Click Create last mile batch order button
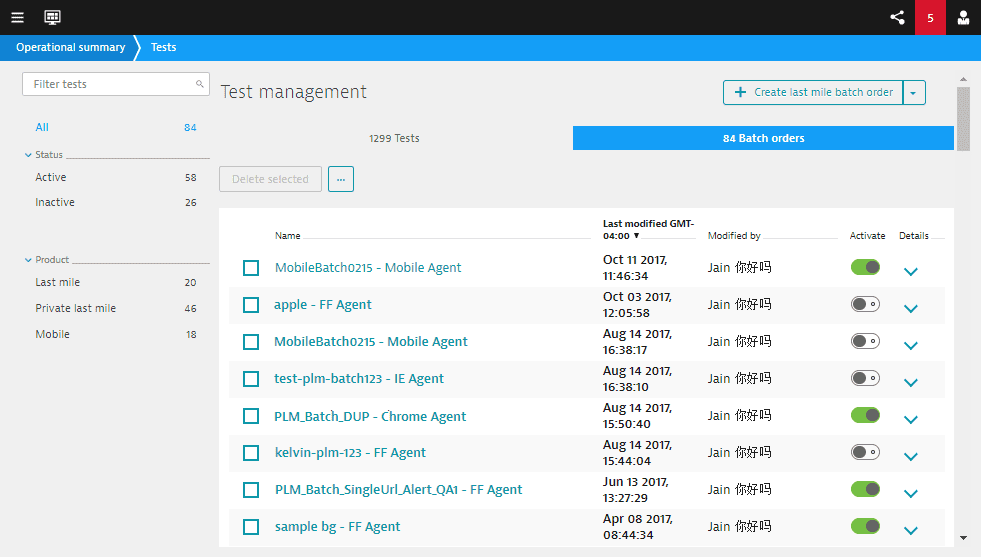 point(813,93)
